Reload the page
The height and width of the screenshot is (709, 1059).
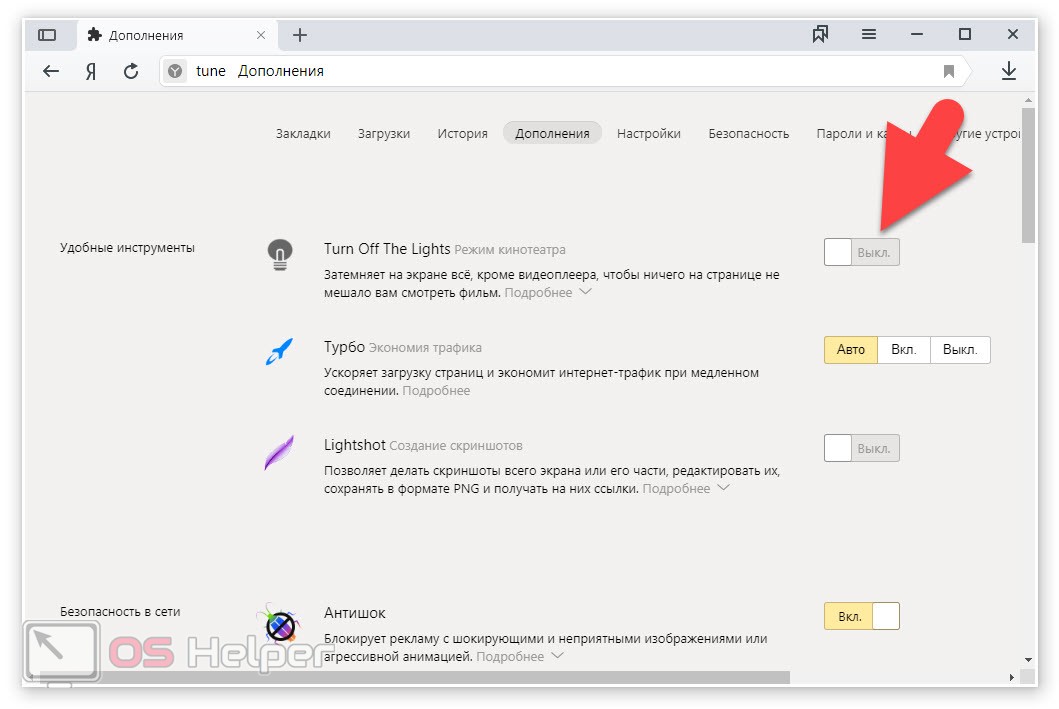131,71
